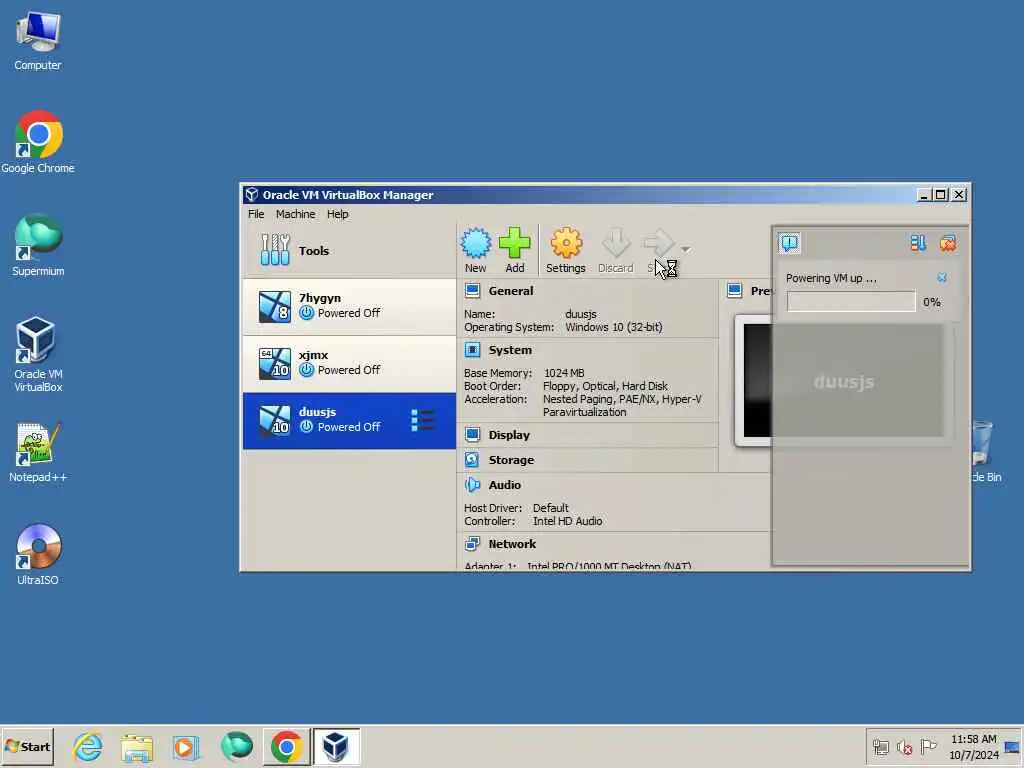Click the Start arrow toolbar icon

pos(658,249)
